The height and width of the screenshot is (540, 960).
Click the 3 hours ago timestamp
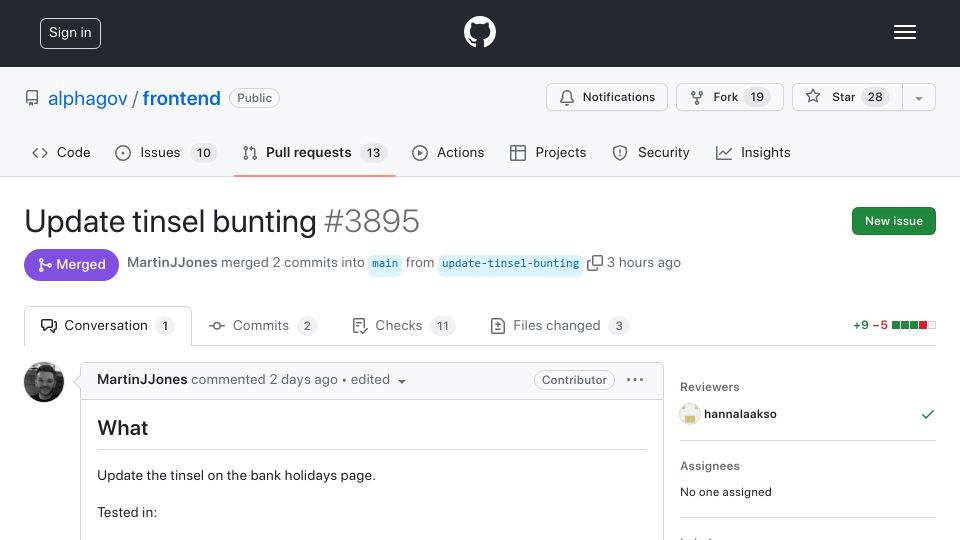(643, 263)
